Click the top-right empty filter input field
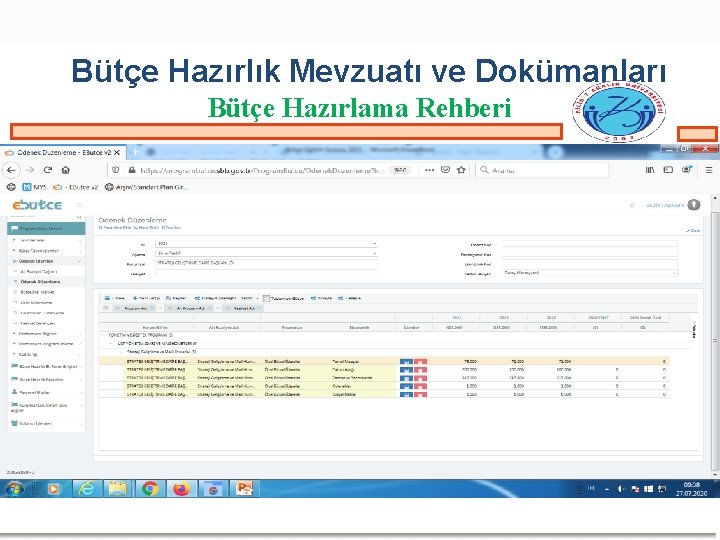 click(x=590, y=244)
